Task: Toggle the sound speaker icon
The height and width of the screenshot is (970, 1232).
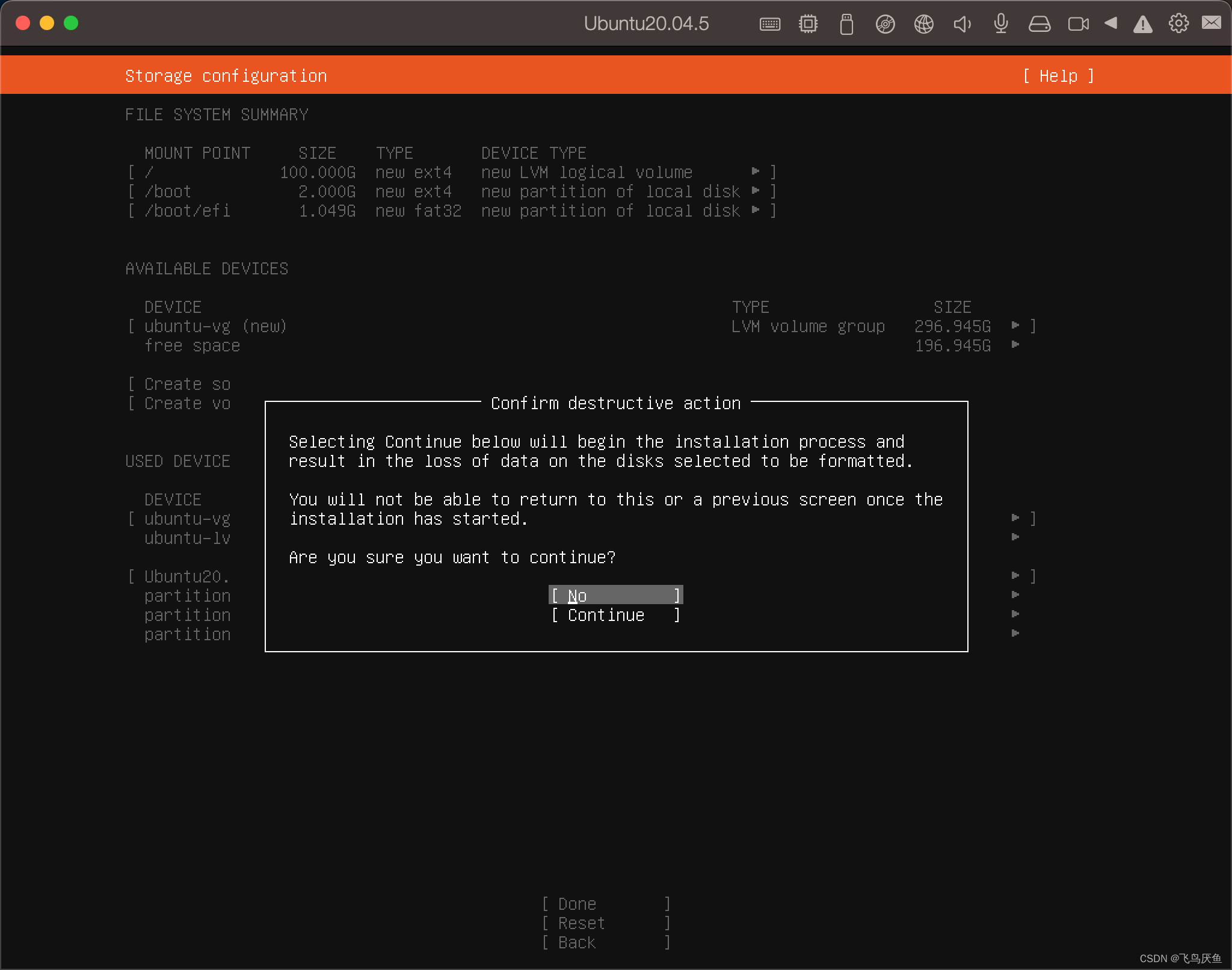Action: [962, 24]
